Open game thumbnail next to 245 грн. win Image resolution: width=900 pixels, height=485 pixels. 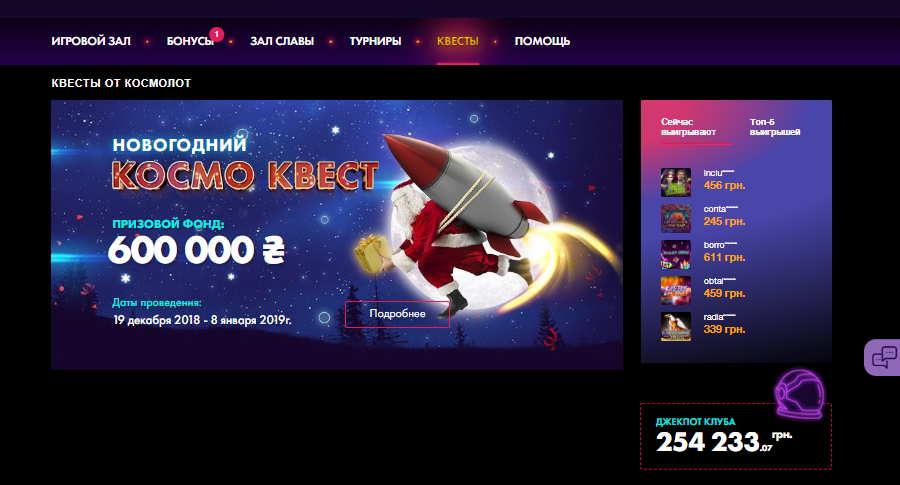pyautogui.click(x=676, y=218)
